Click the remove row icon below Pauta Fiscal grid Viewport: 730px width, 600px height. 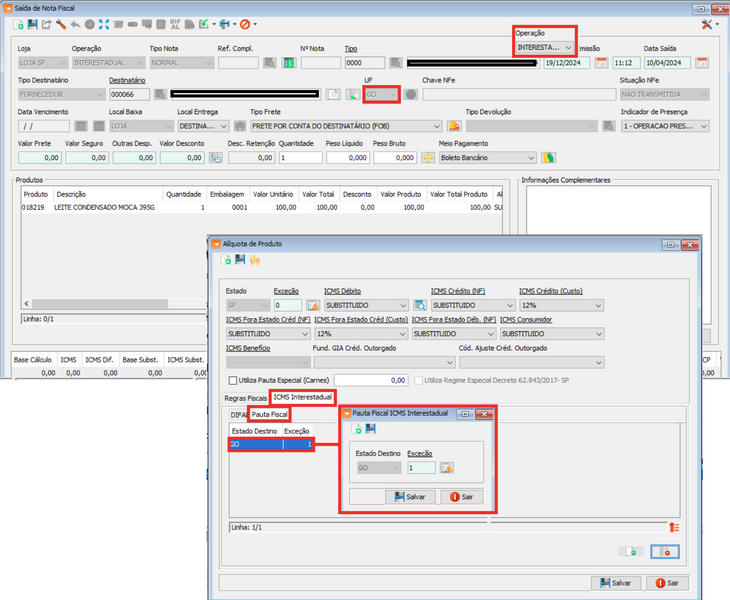666,552
